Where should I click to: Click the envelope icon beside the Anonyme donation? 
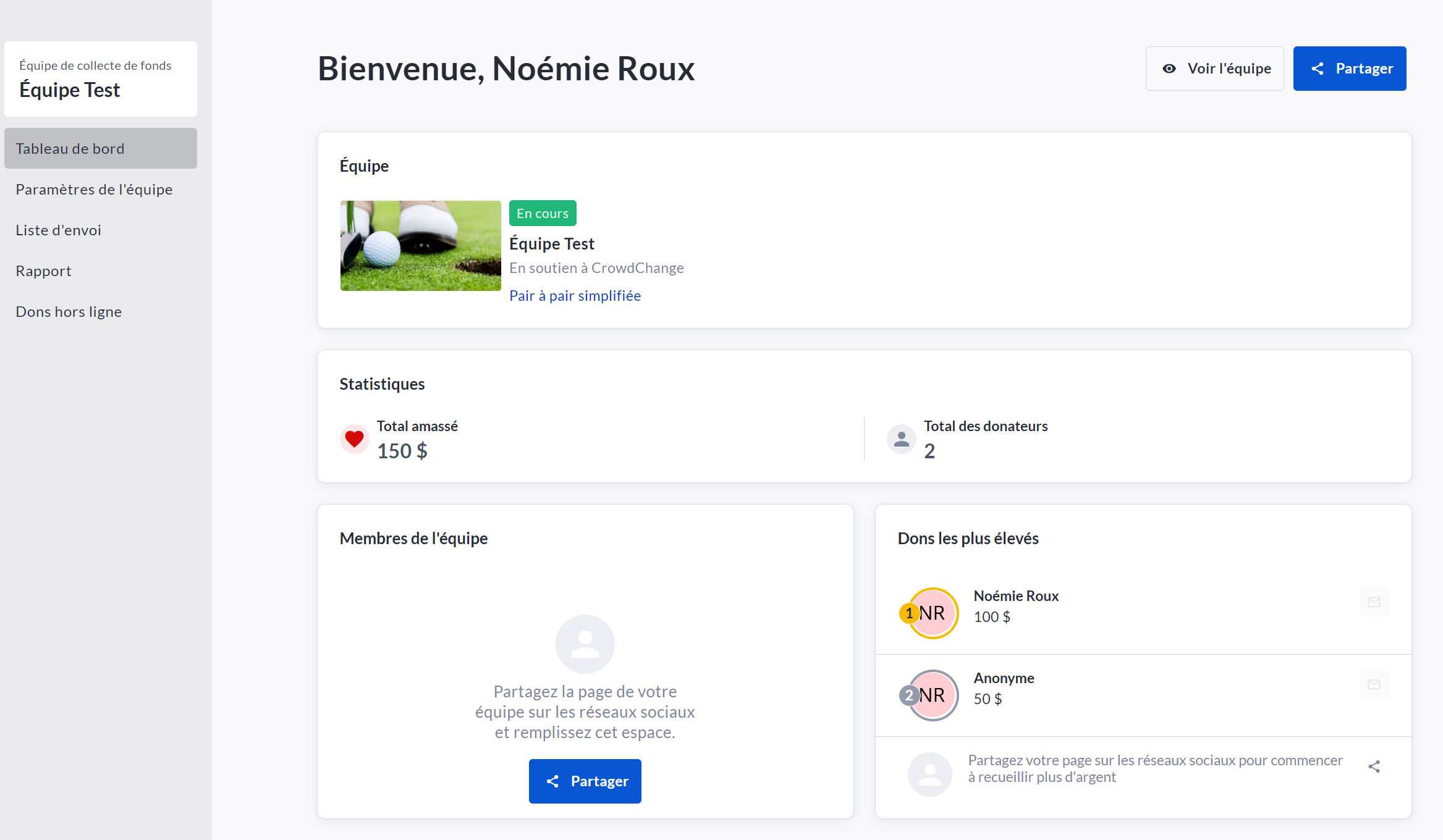[x=1374, y=684]
